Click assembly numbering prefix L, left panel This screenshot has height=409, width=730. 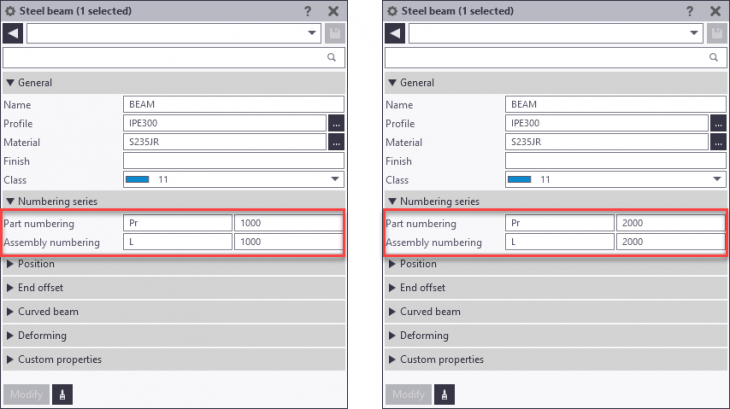[x=177, y=242]
